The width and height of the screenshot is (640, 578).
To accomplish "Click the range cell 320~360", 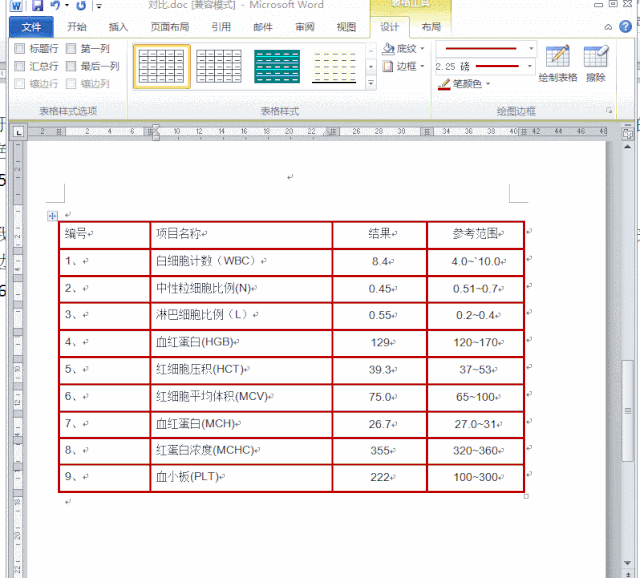I will tap(476, 451).
